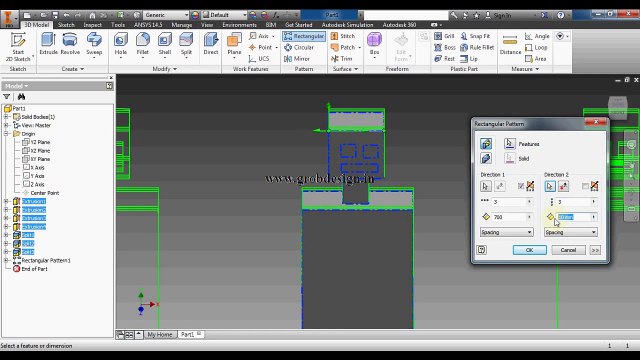The width and height of the screenshot is (640, 360).
Task: Open the Model browser dropdown
Action: point(17,86)
